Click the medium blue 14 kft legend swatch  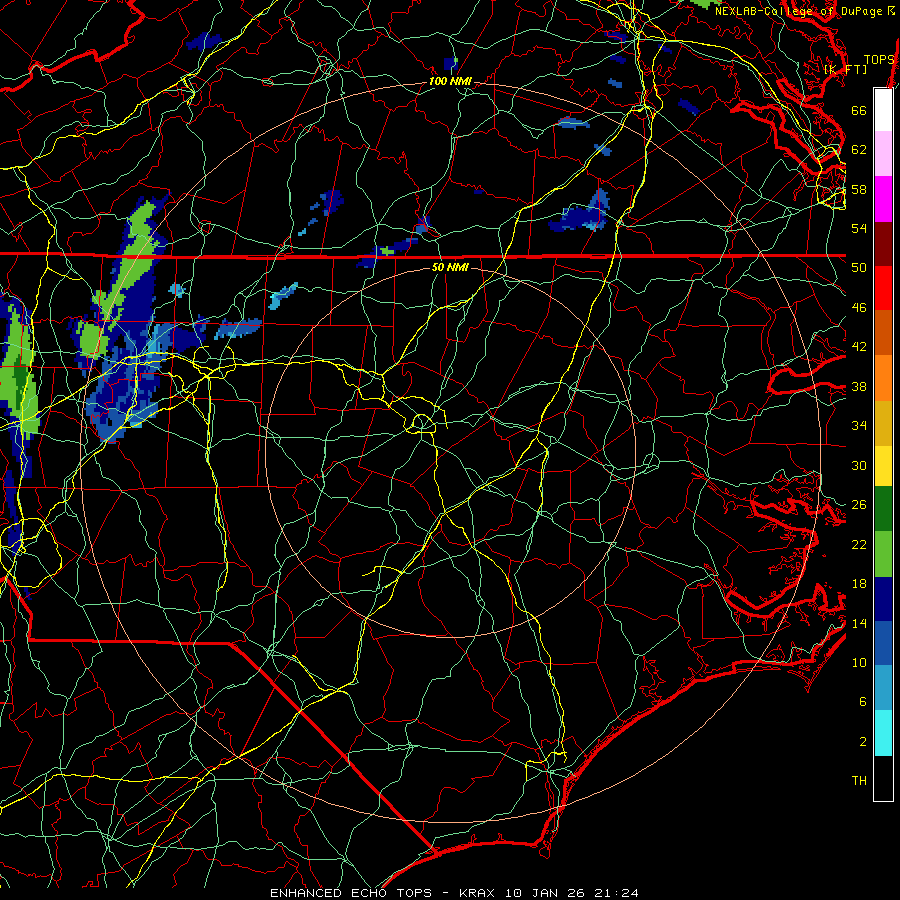point(883,643)
